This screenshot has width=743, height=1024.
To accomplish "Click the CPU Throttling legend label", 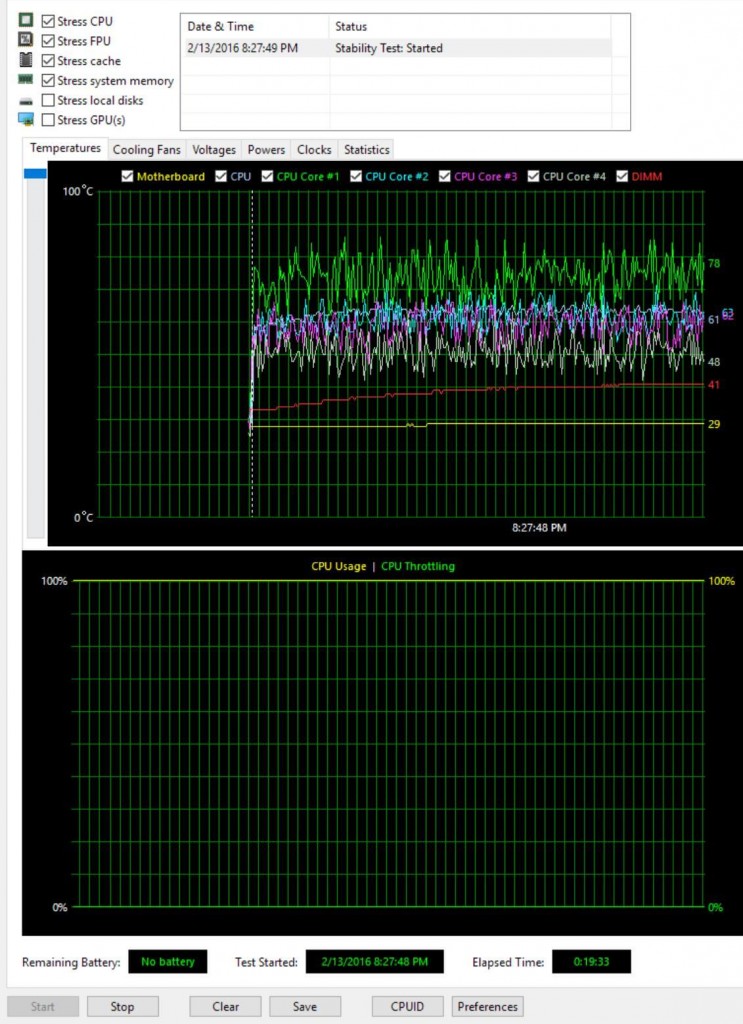I will (x=418, y=566).
